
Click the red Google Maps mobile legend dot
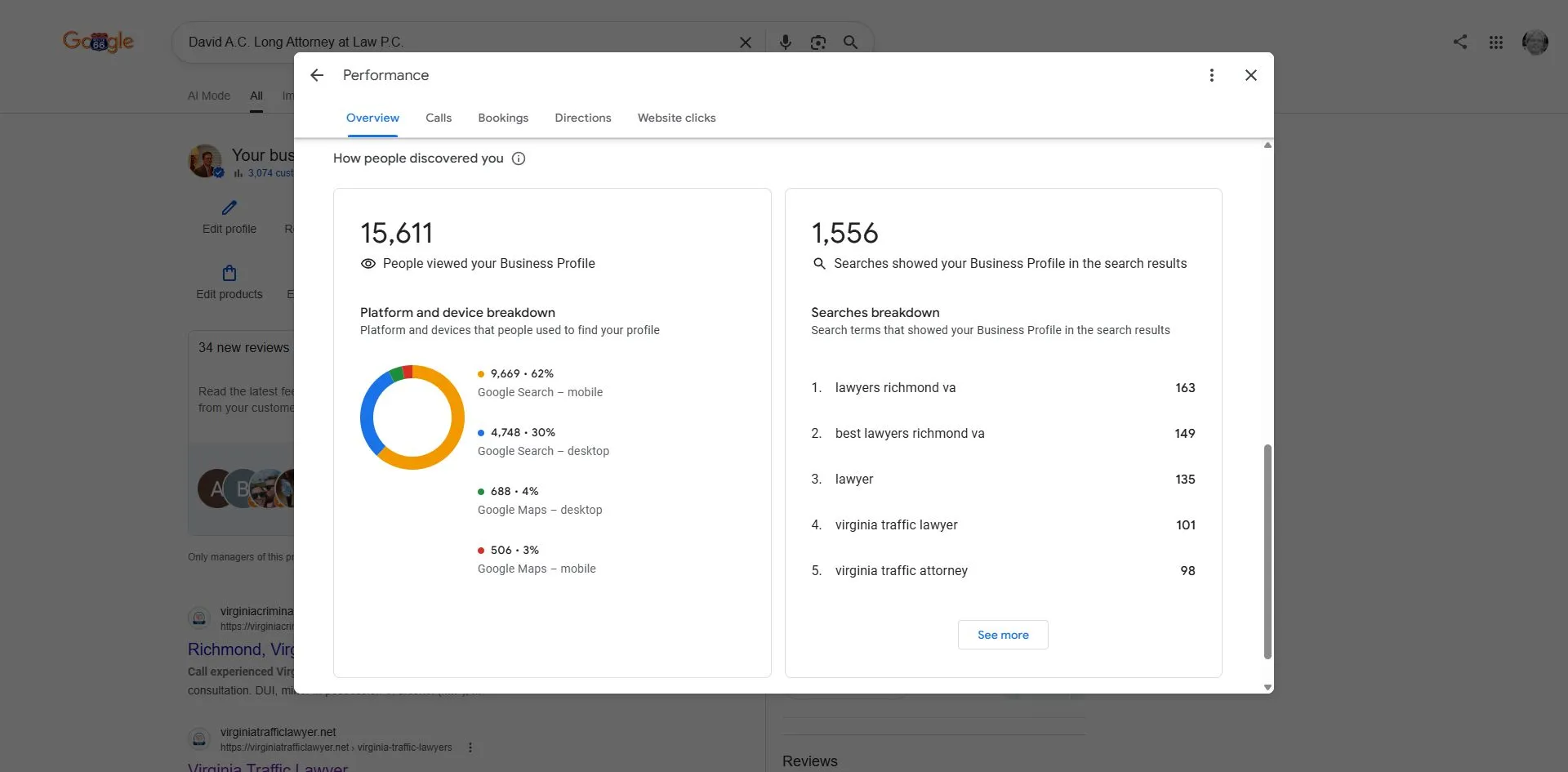click(x=481, y=551)
